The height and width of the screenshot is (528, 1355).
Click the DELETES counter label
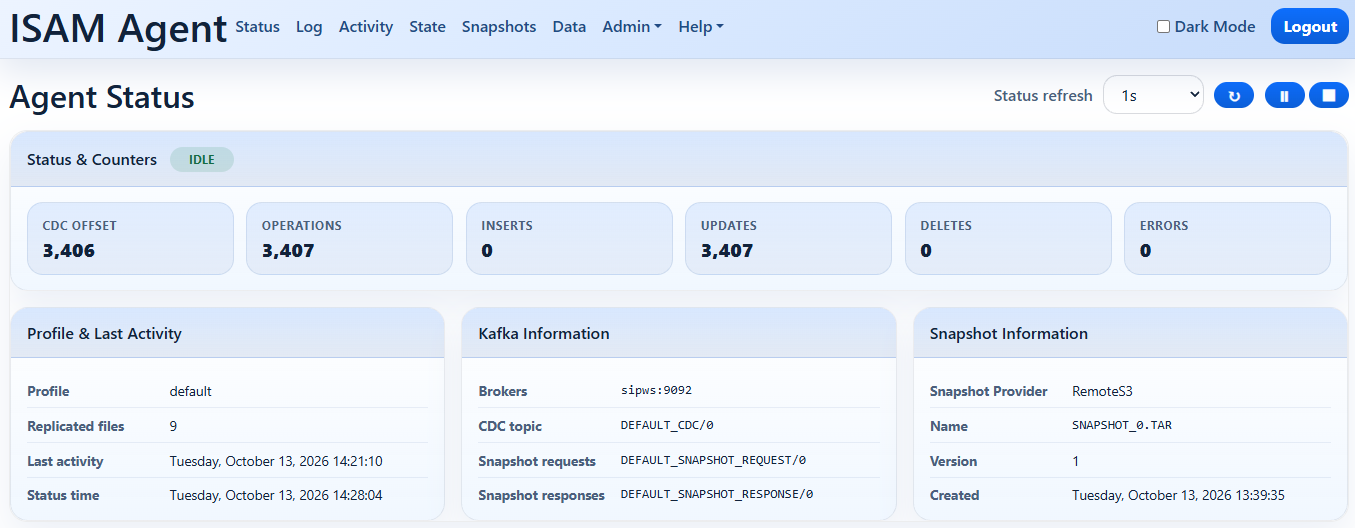click(x=948, y=226)
